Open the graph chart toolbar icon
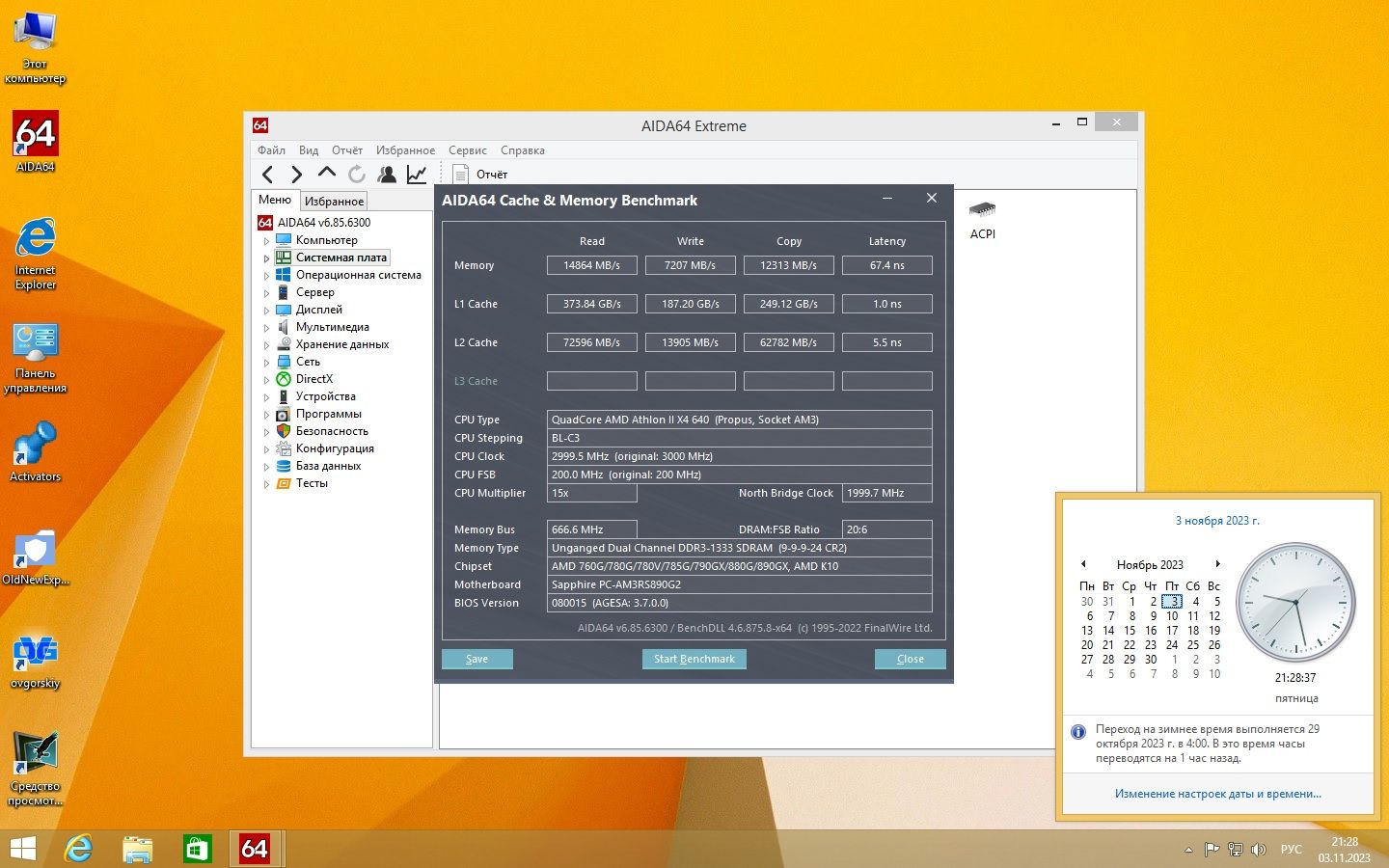This screenshot has height=868, width=1389. pyautogui.click(x=417, y=175)
